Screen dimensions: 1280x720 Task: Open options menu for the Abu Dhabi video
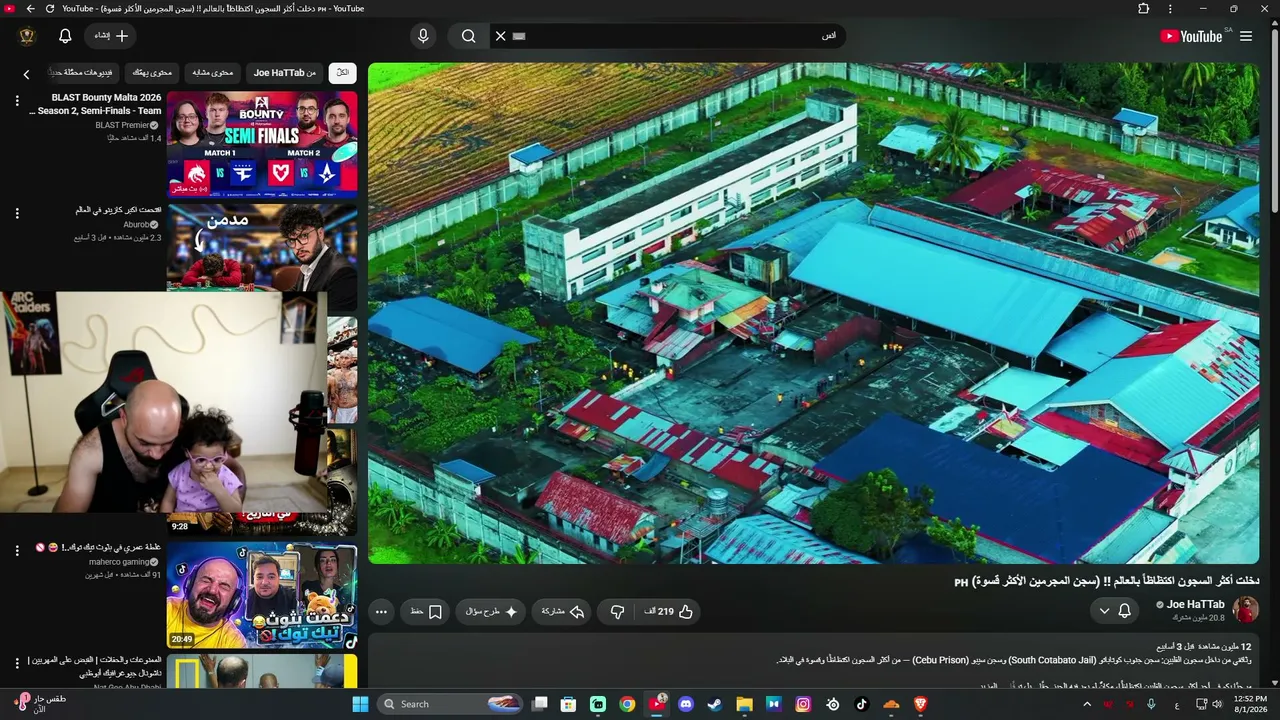point(17,664)
